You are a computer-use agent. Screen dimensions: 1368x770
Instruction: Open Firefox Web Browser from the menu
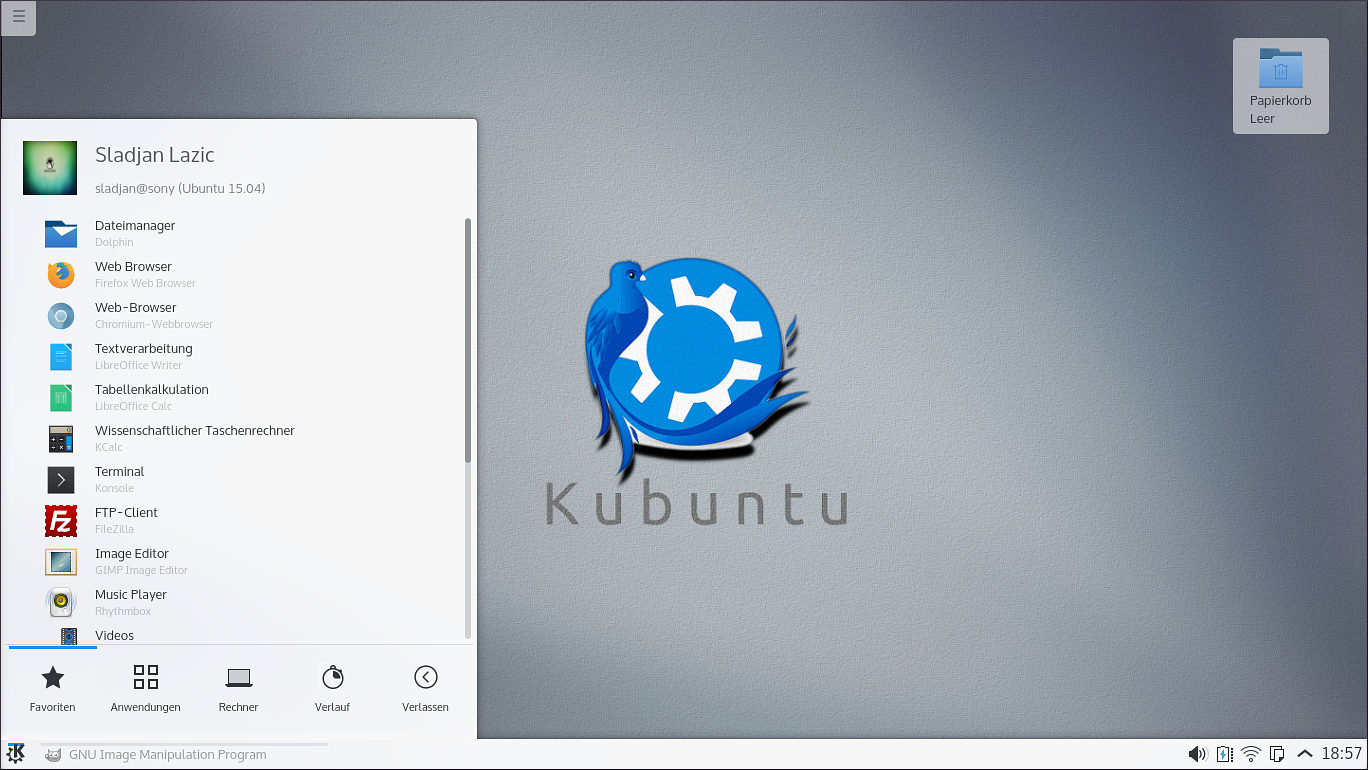(x=133, y=274)
